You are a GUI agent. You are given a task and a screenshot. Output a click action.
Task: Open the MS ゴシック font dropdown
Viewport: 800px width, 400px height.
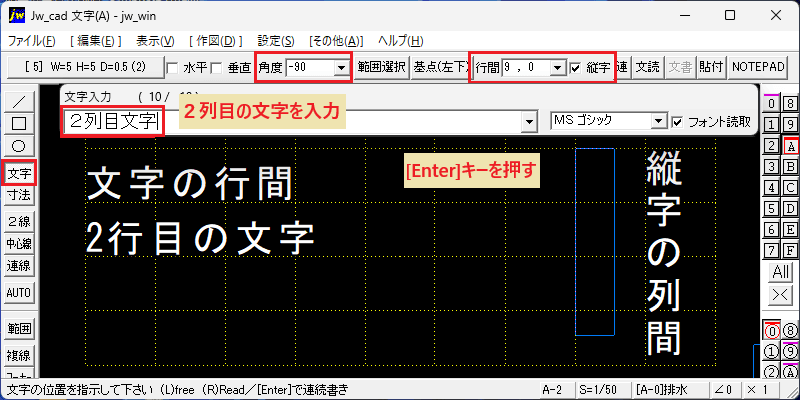coord(660,121)
